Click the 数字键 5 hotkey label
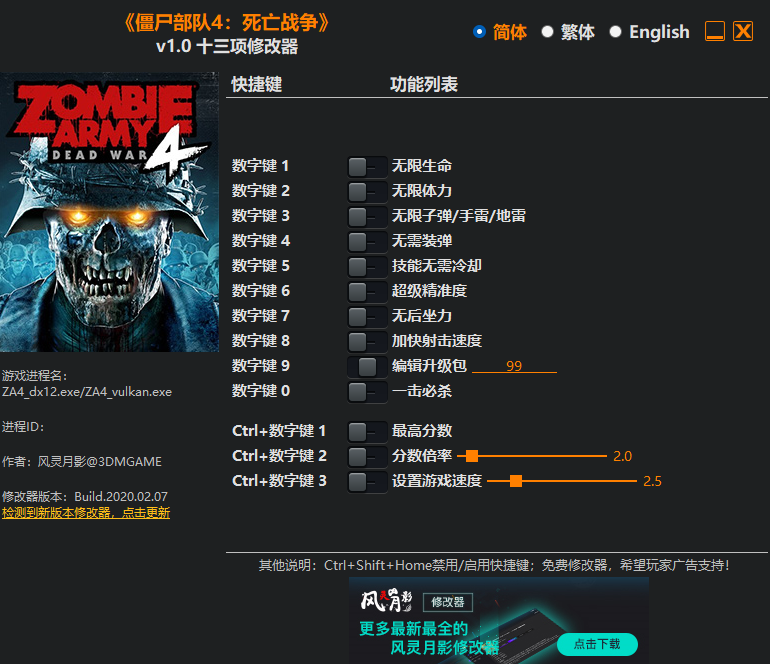The width and height of the screenshot is (770, 664). [x=261, y=266]
